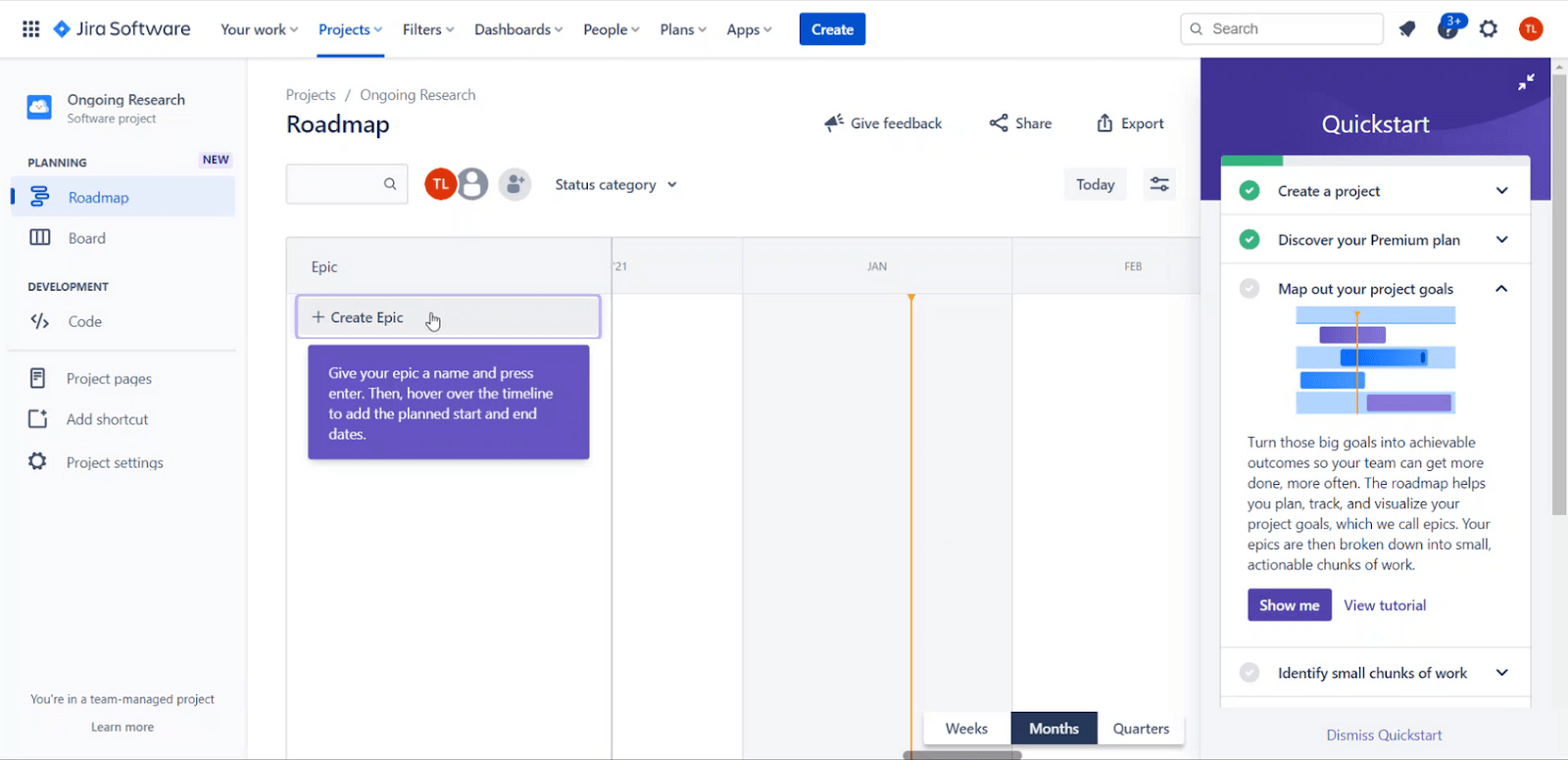Select Roadmap in the sidebar
Viewport: 1568px width, 760px height.
point(123,197)
